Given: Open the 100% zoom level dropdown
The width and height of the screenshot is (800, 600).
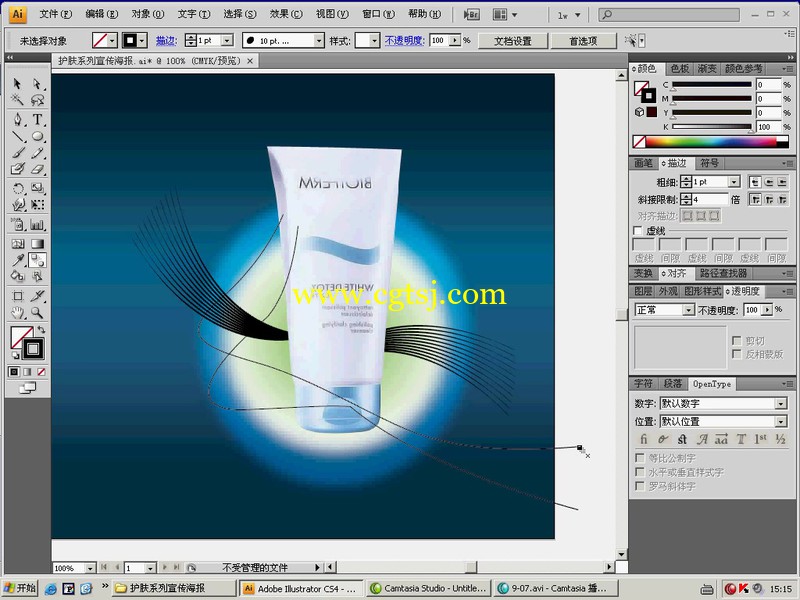Looking at the screenshot, I should point(90,568).
